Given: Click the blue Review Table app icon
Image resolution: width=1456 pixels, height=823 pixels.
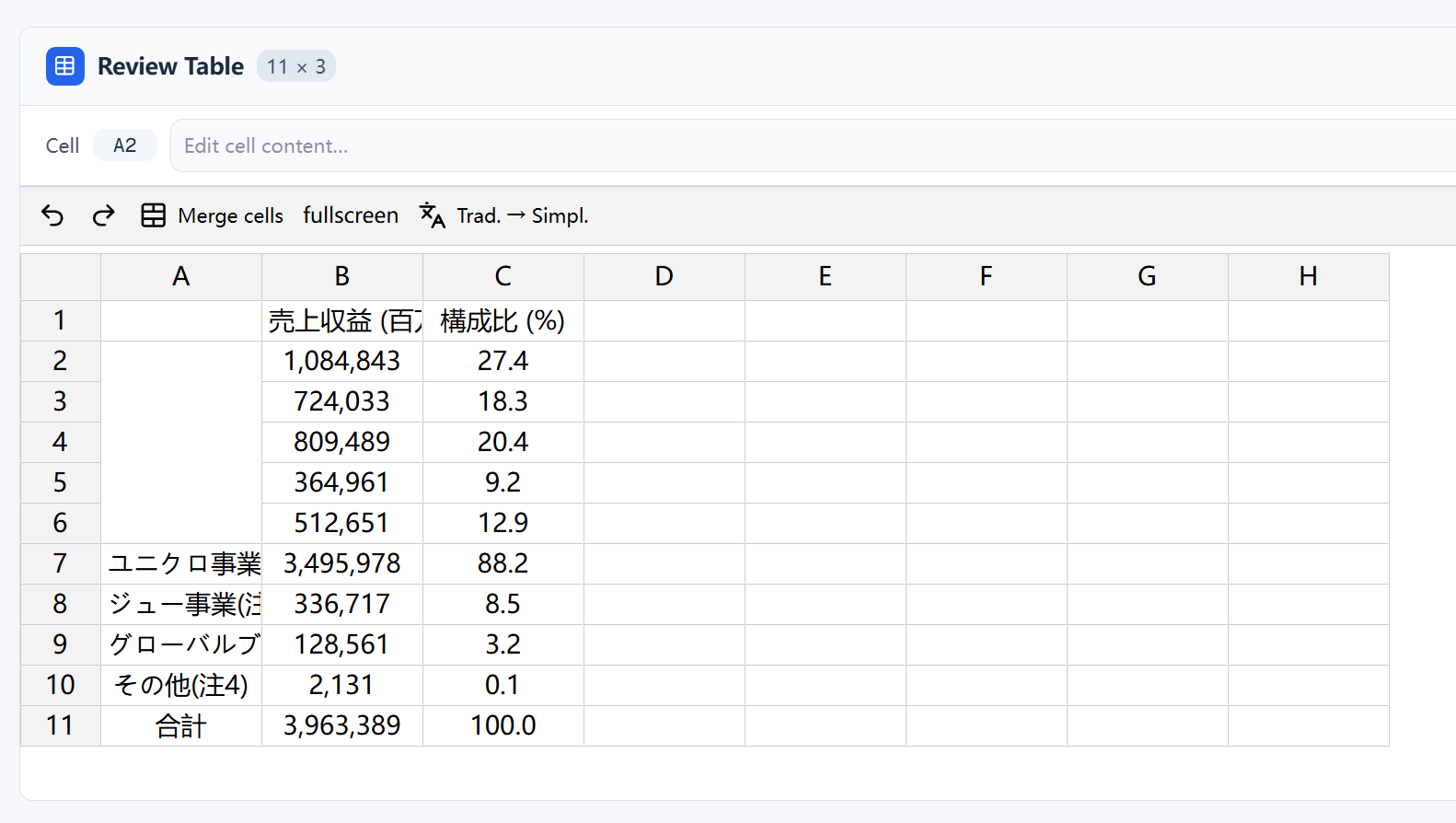Looking at the screenshot, I should (x=65, y=66).
